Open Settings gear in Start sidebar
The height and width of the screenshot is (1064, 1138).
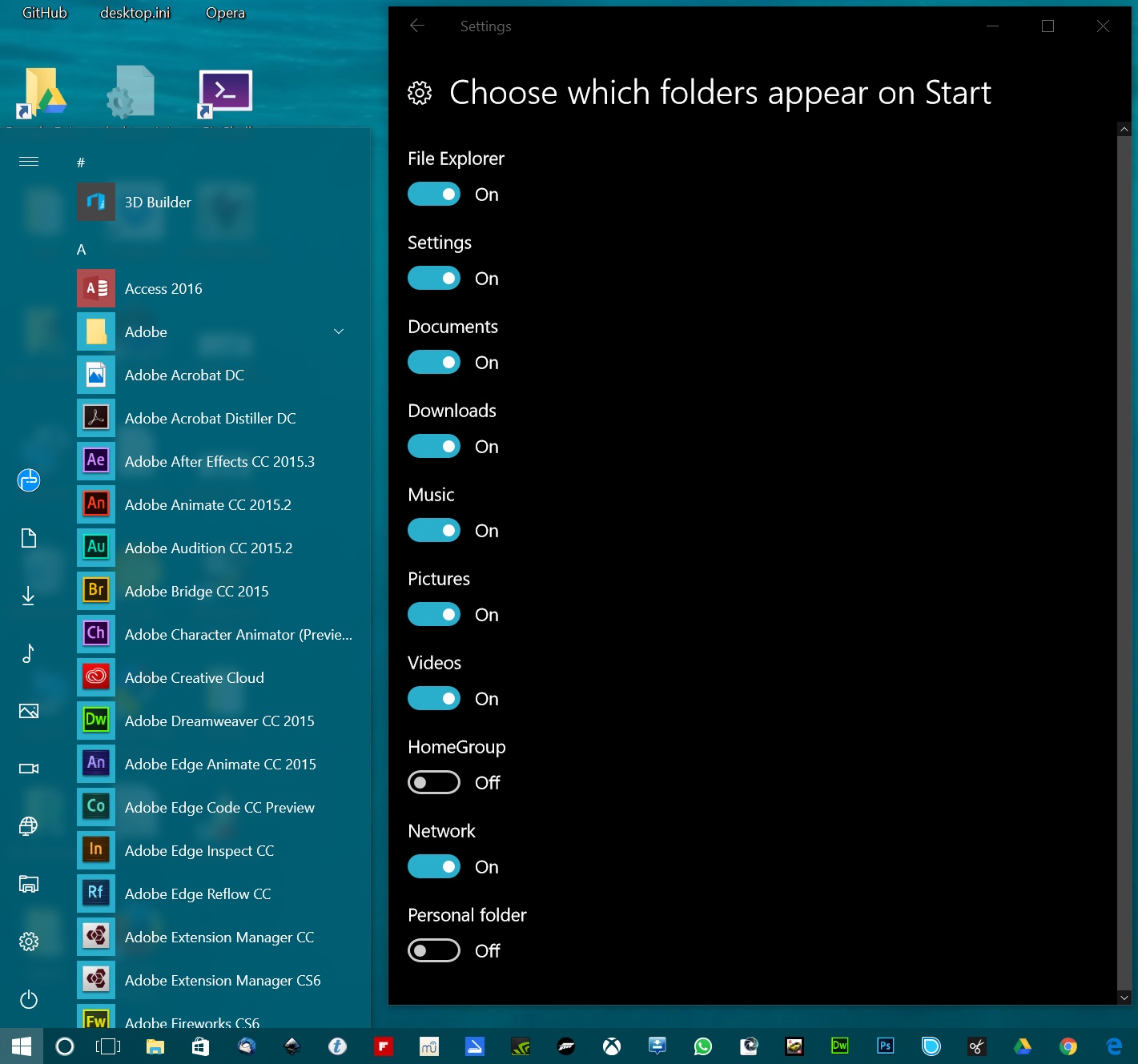(29, 942)
